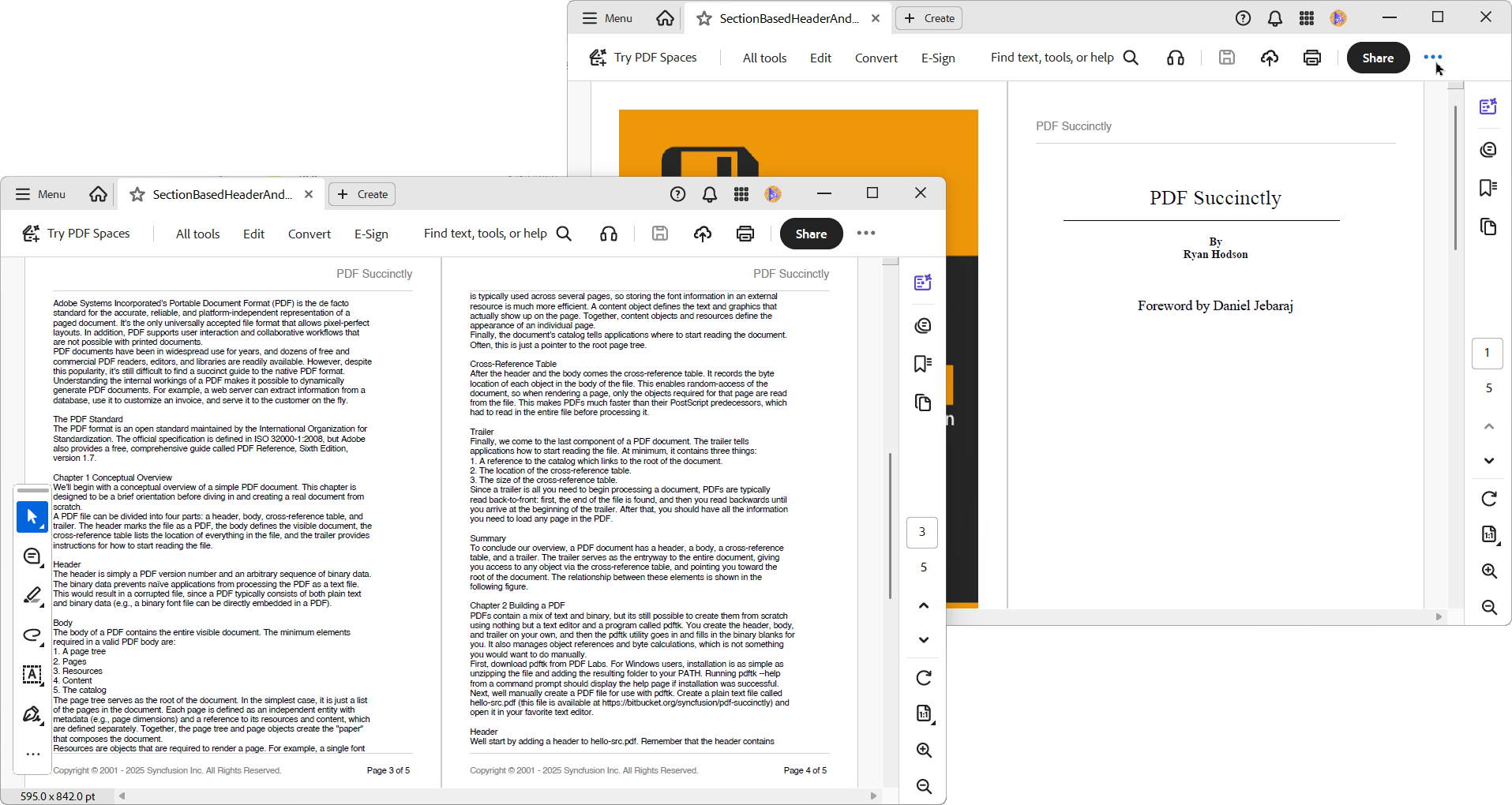
Task: Print the document from the front window
Action: point(745,234)
